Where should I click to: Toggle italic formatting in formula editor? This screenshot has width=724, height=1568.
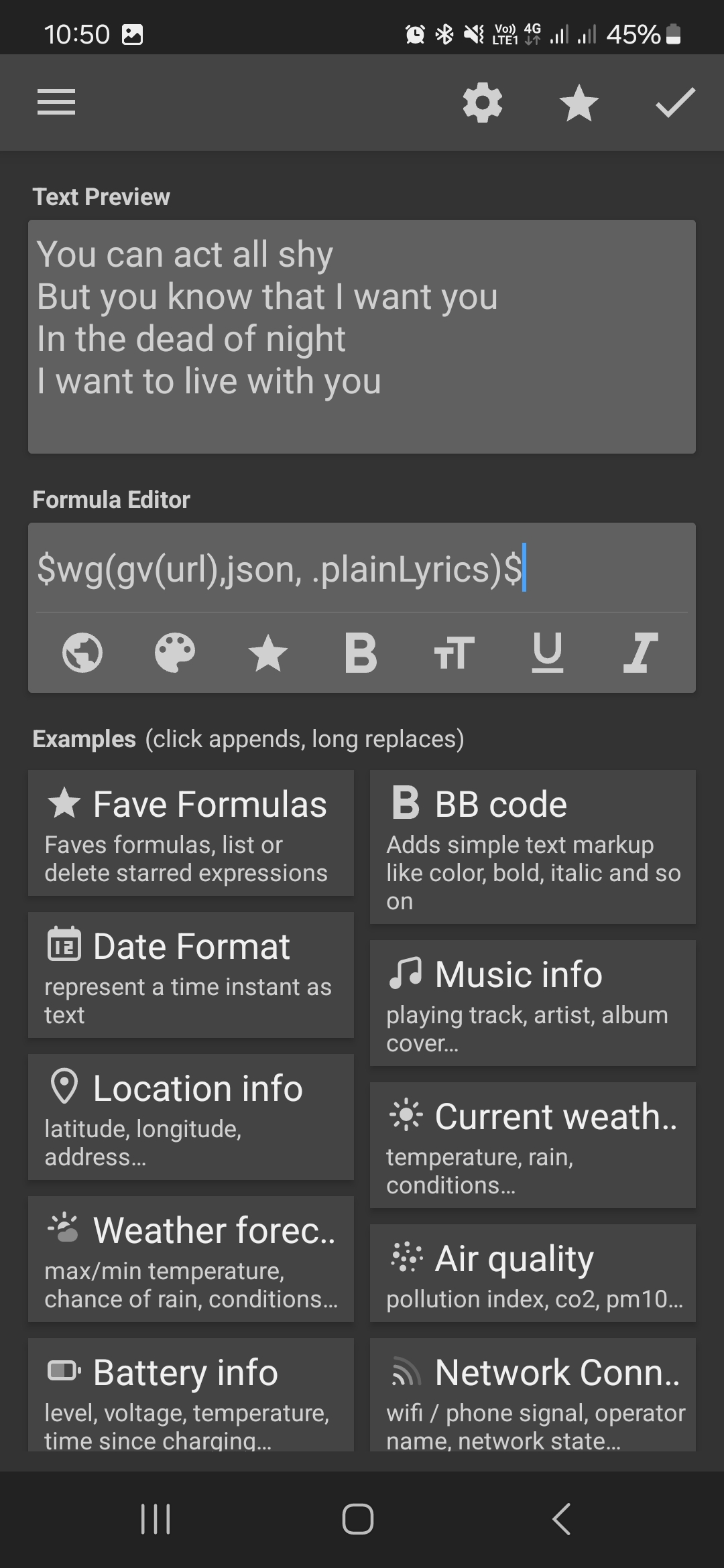coord(640,653)
